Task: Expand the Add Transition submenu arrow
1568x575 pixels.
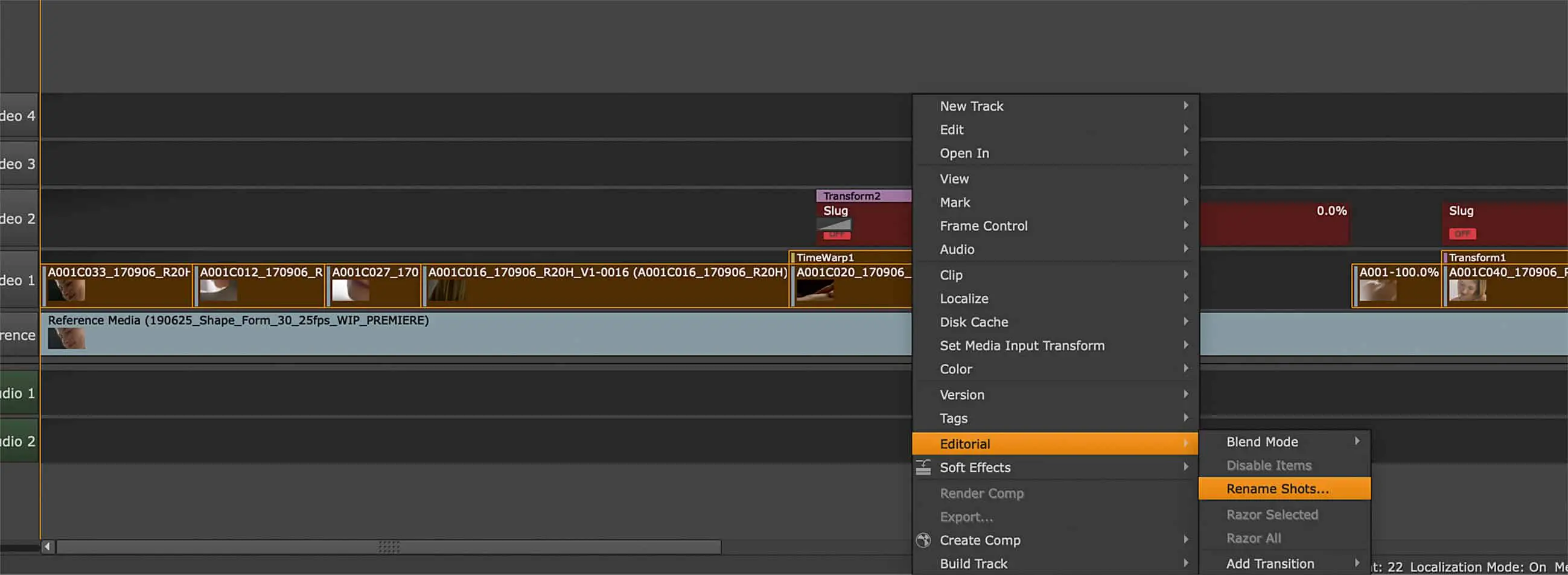Action: 1356,563
